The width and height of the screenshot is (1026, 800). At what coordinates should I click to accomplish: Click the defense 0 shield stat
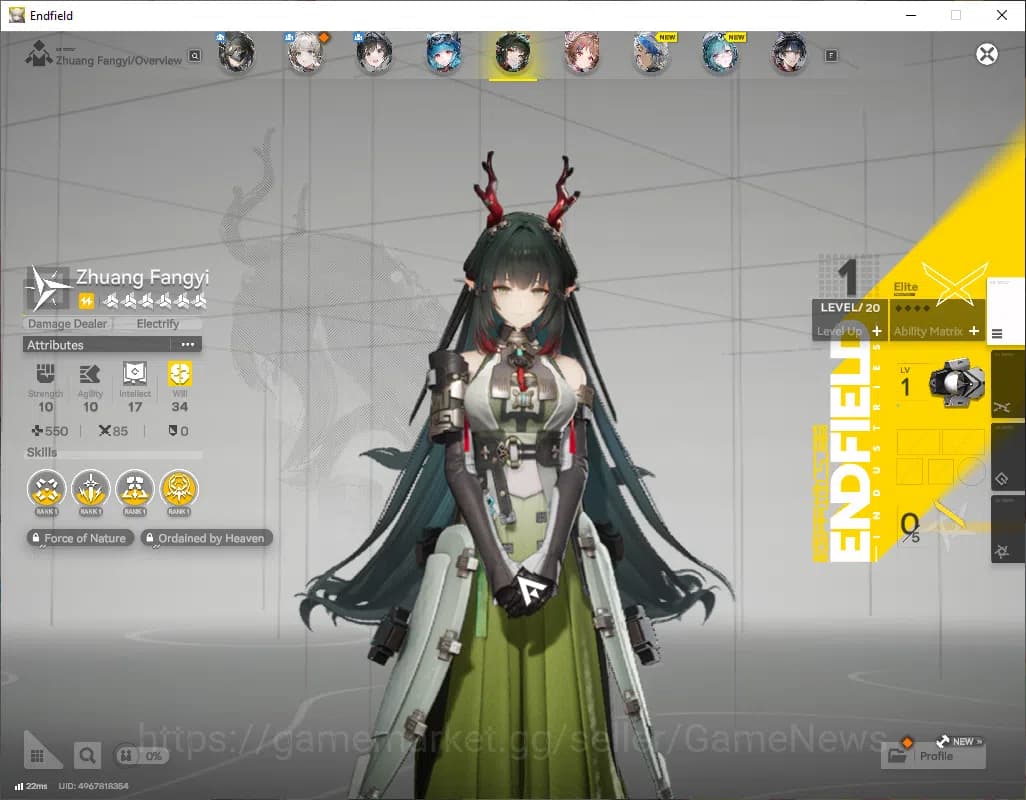(x=179, y=431)
